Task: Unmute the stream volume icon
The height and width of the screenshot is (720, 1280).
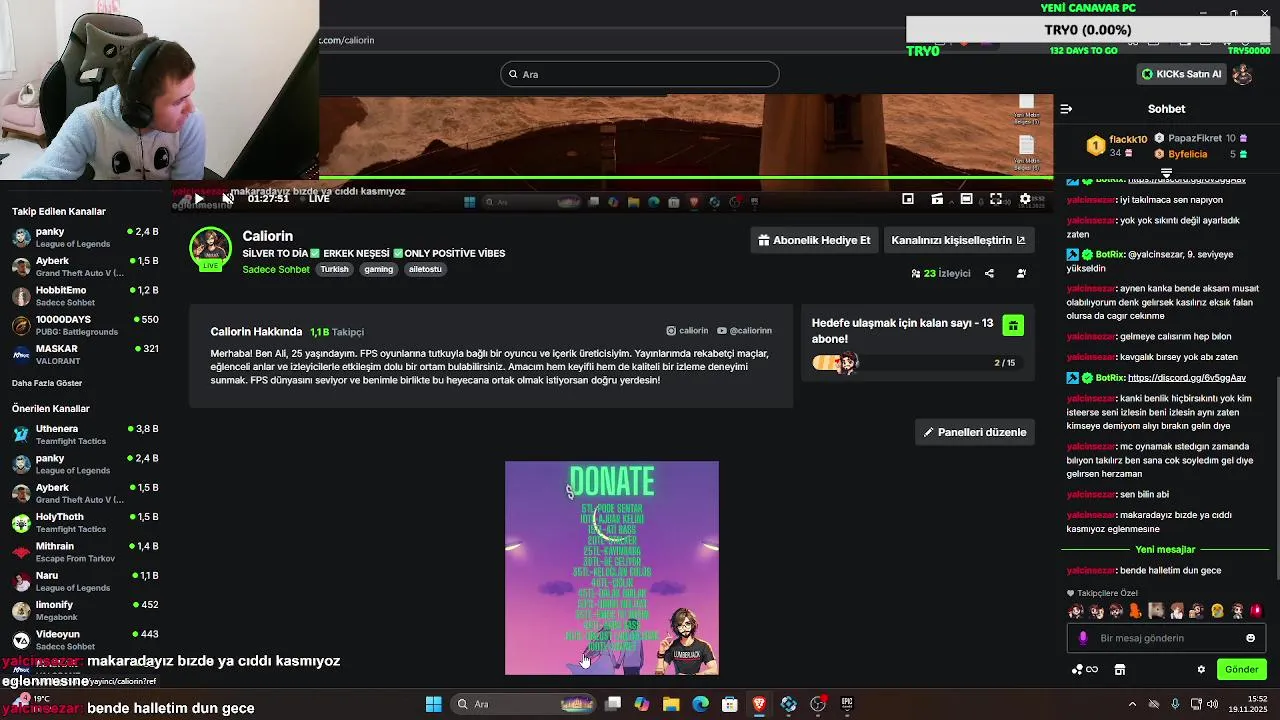Action: 228,199
